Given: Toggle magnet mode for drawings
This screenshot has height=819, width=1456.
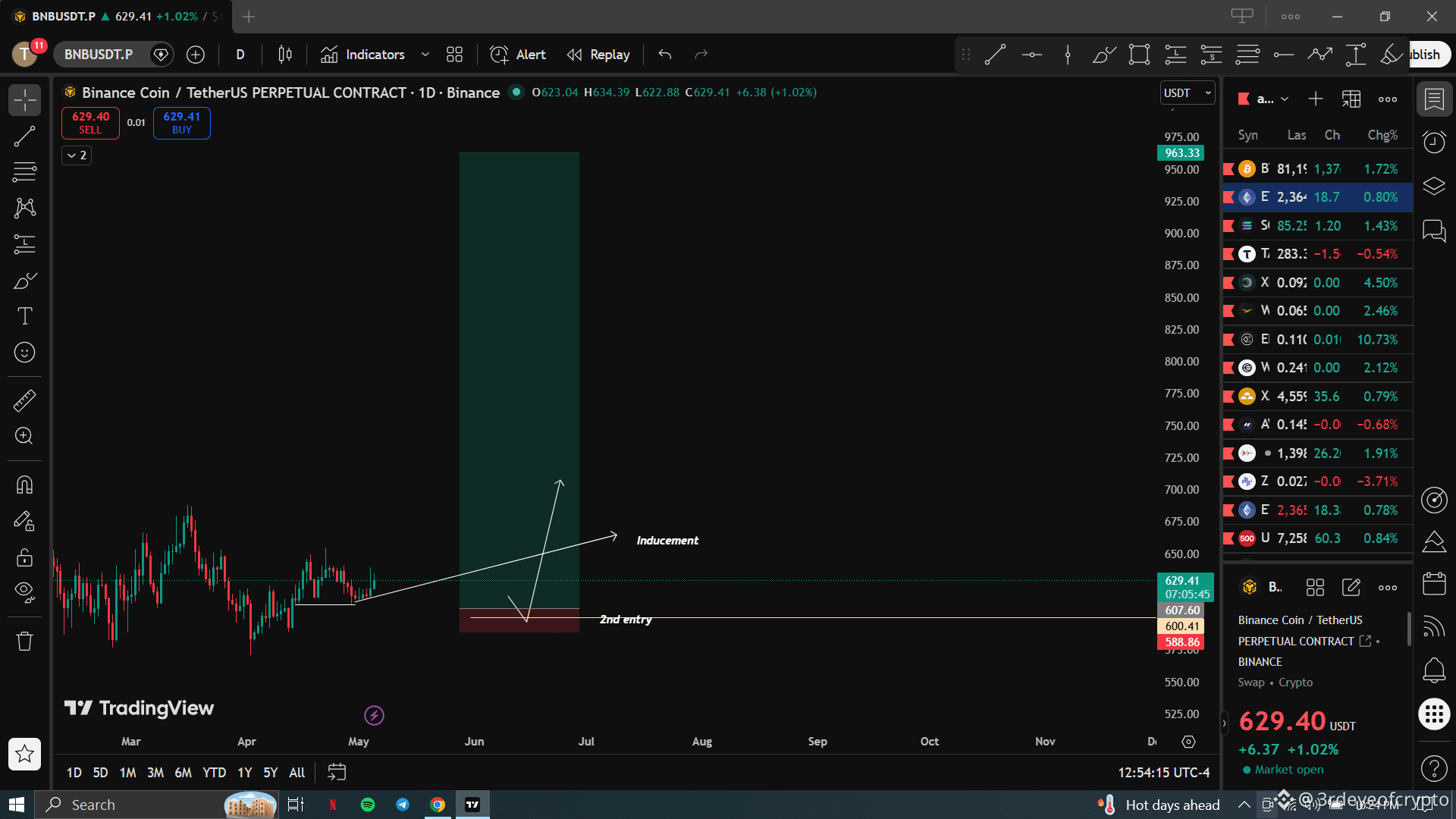Looking at the screenshot, I should pos(25,485).
